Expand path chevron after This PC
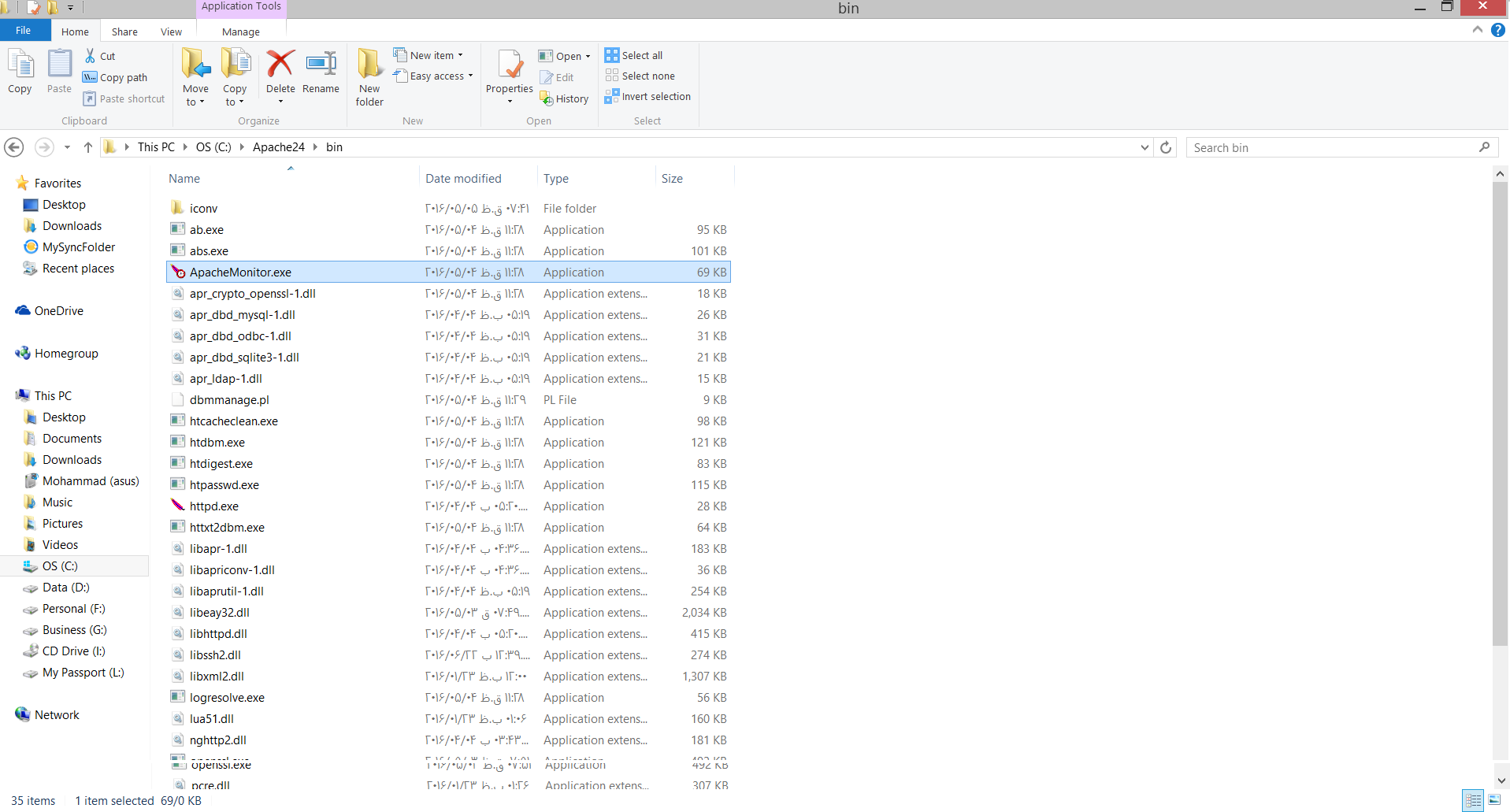 click(185, 147)
